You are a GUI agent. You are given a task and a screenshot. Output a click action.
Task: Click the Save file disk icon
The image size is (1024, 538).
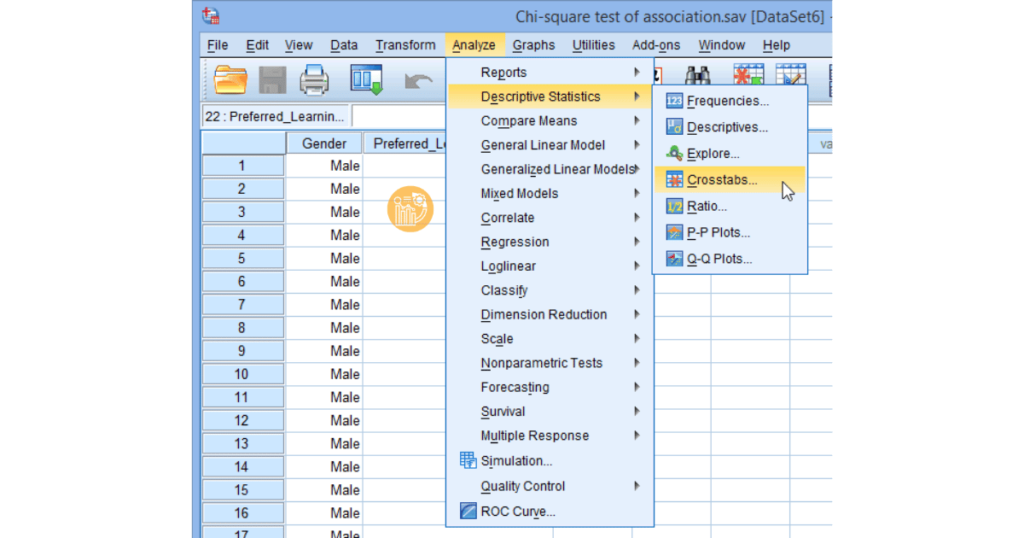pos(272,80)
